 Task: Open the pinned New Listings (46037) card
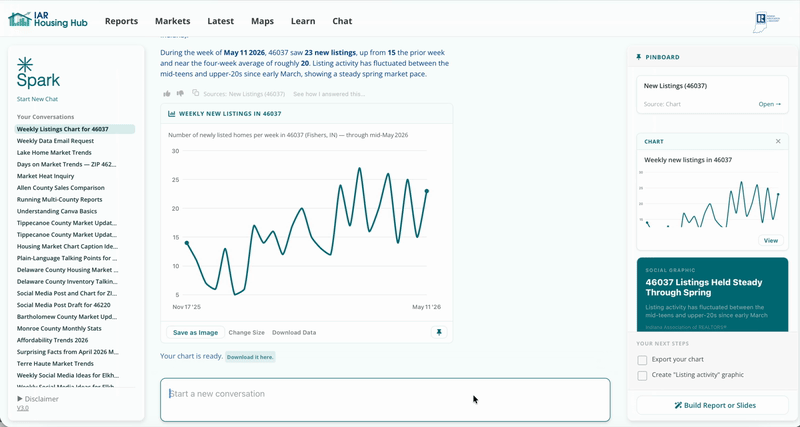(x=769, y=104)
